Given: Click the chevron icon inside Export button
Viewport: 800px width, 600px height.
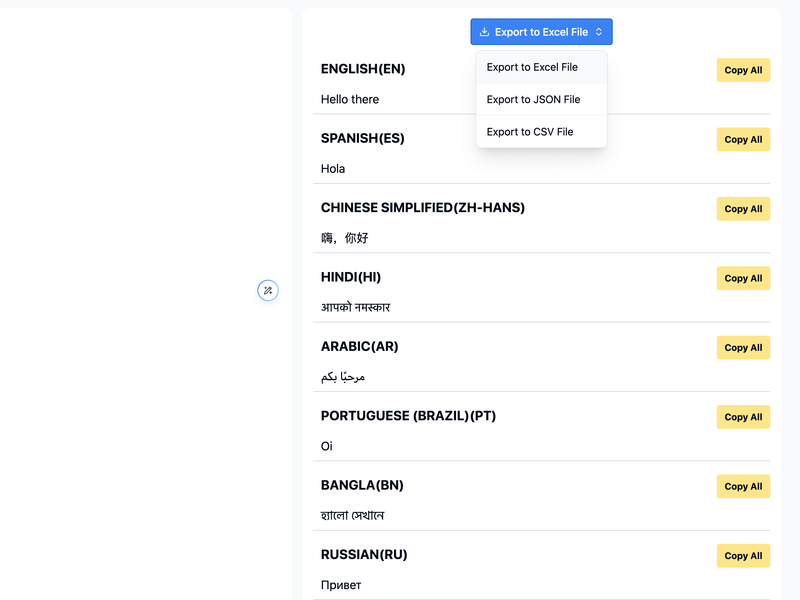Looking at the screenshot, I should pos(600,31).
